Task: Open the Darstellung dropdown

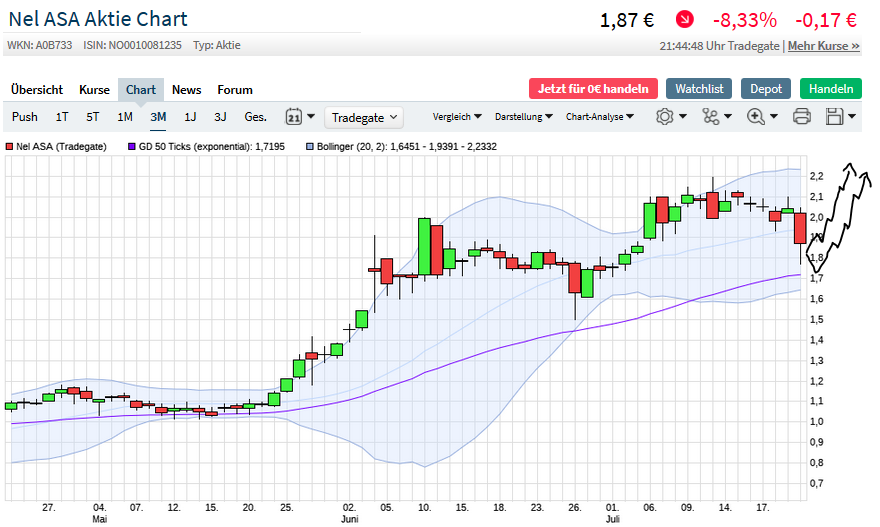Action: tap(524, 117)
